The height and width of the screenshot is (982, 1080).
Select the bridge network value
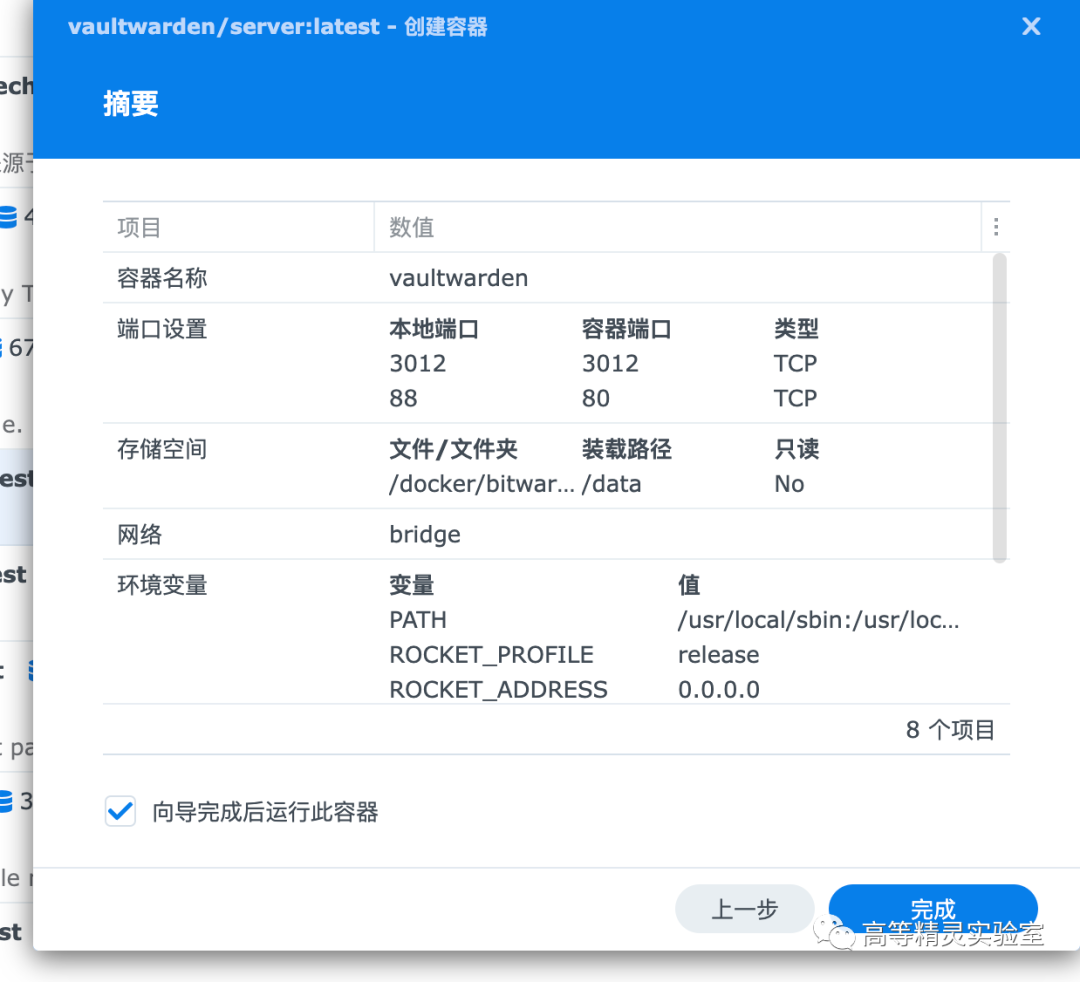click(425, 534)
